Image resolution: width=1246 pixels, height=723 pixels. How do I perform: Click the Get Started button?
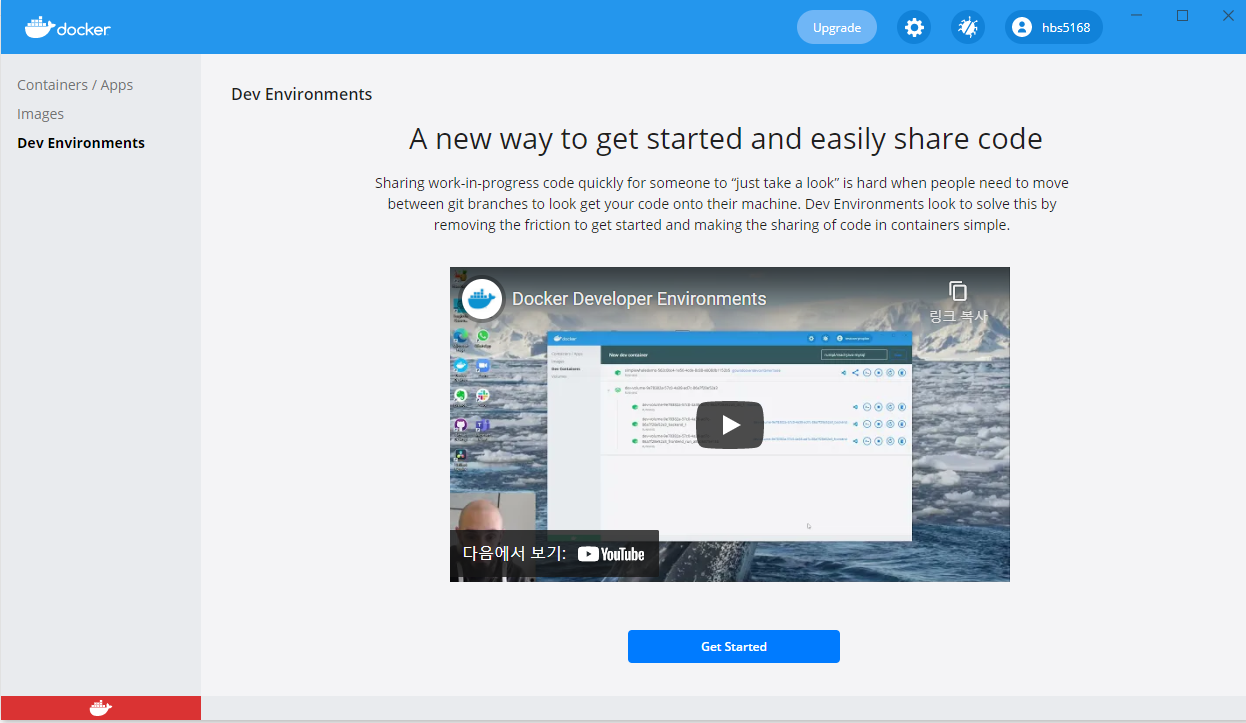[734, 646]
